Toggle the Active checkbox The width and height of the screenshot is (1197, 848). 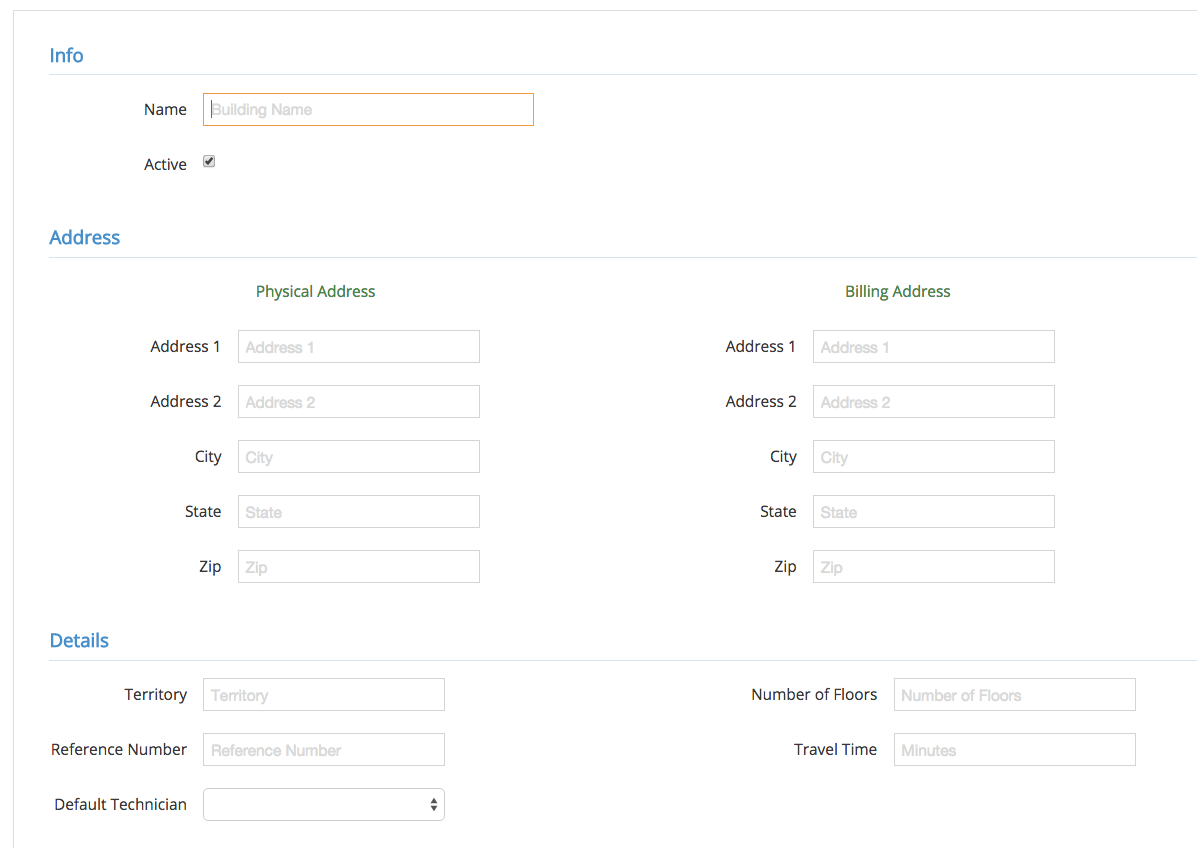pyautogui.click(x=209, y=161)
